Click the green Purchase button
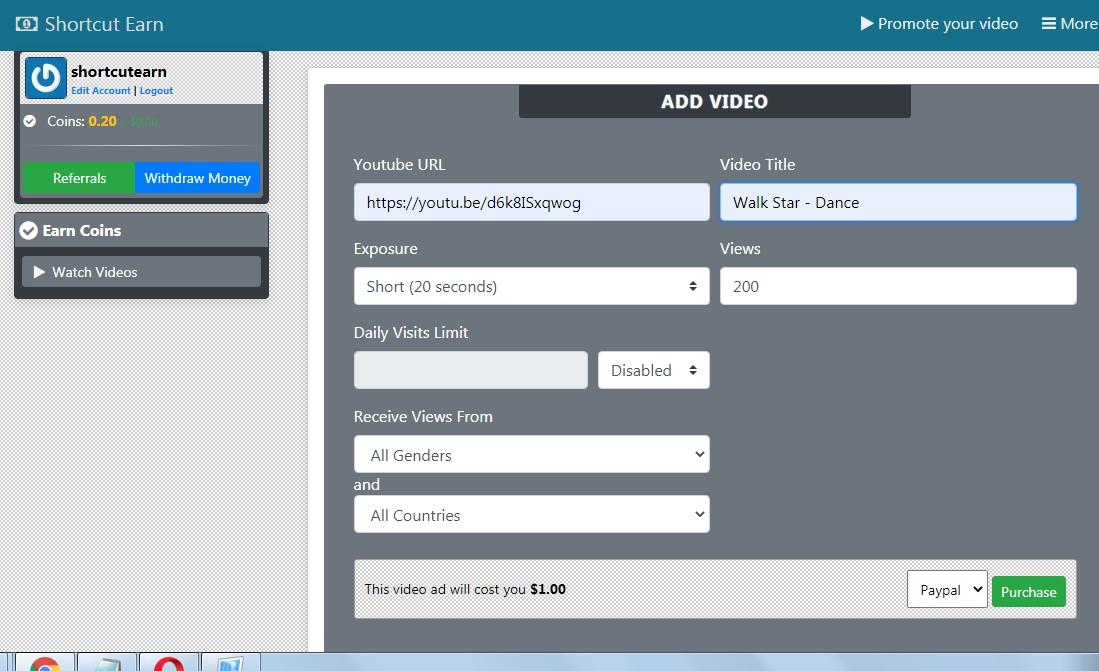The image size is (1099, 671). click(1028, 592)
